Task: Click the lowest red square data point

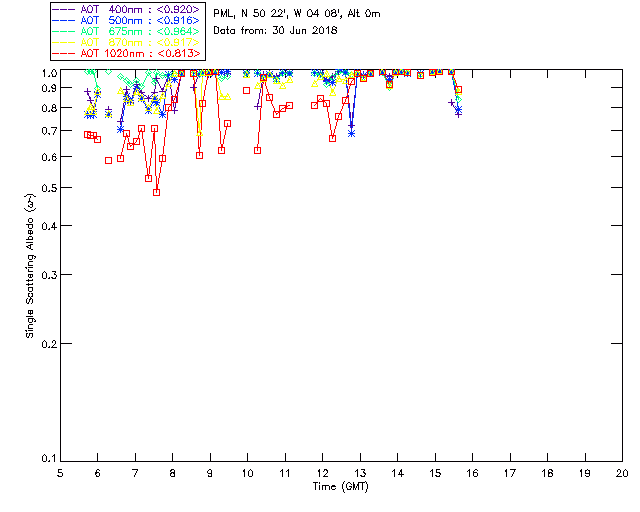Action: pyautogui.click(x=157, y=192)
